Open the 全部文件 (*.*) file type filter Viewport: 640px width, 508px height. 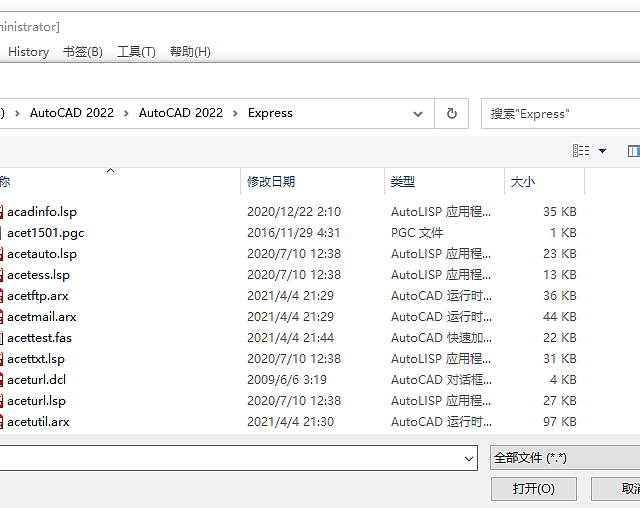565,458
